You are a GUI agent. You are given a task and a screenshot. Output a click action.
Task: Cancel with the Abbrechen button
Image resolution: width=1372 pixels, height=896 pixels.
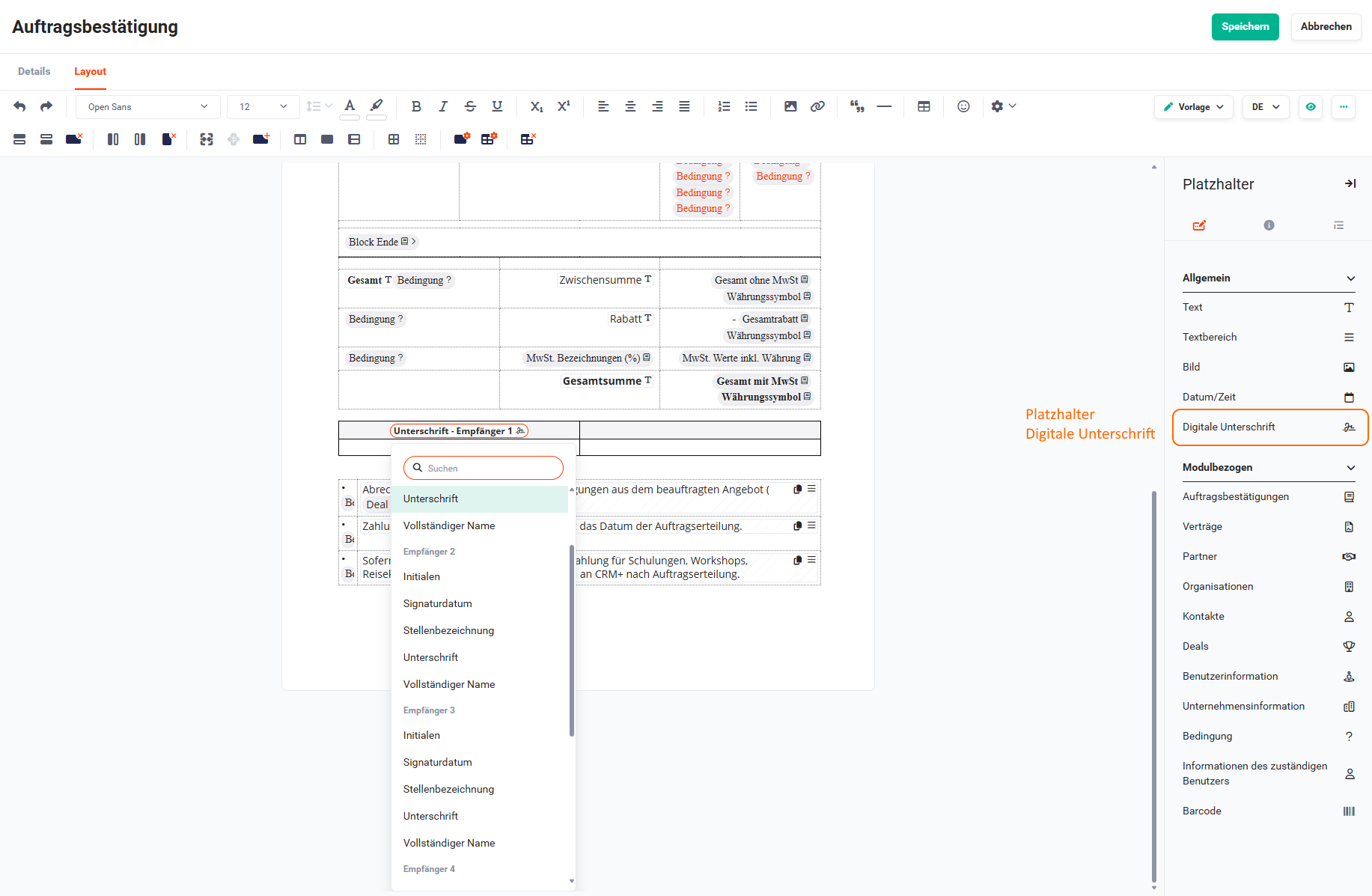[1326, 27]
